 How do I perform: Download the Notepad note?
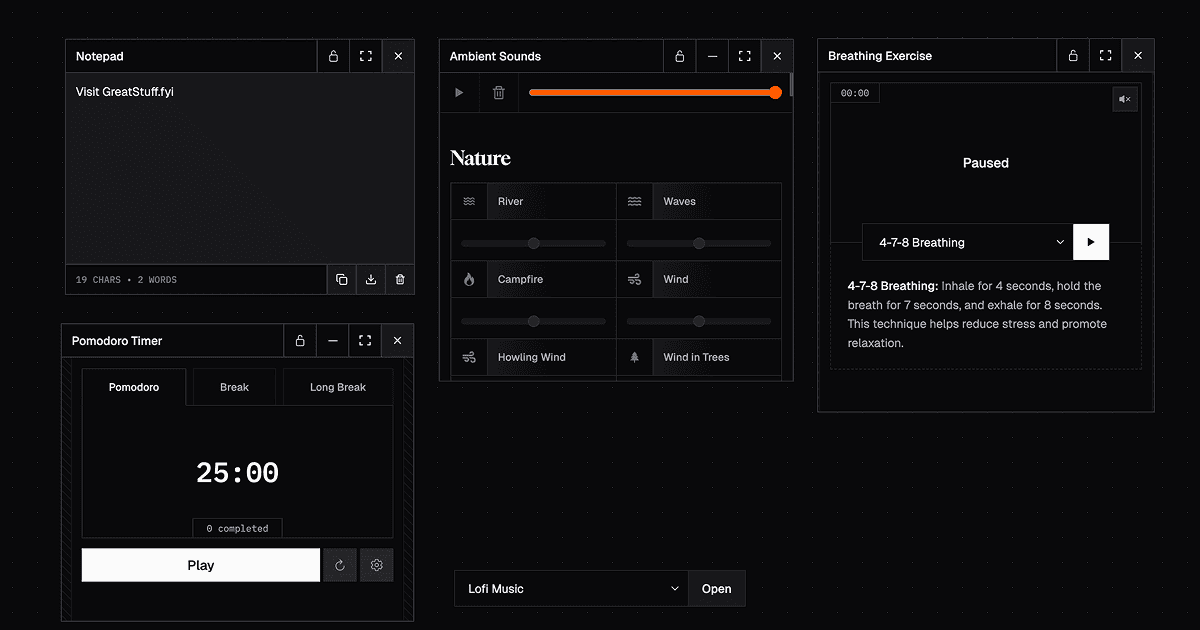[371, 280]
